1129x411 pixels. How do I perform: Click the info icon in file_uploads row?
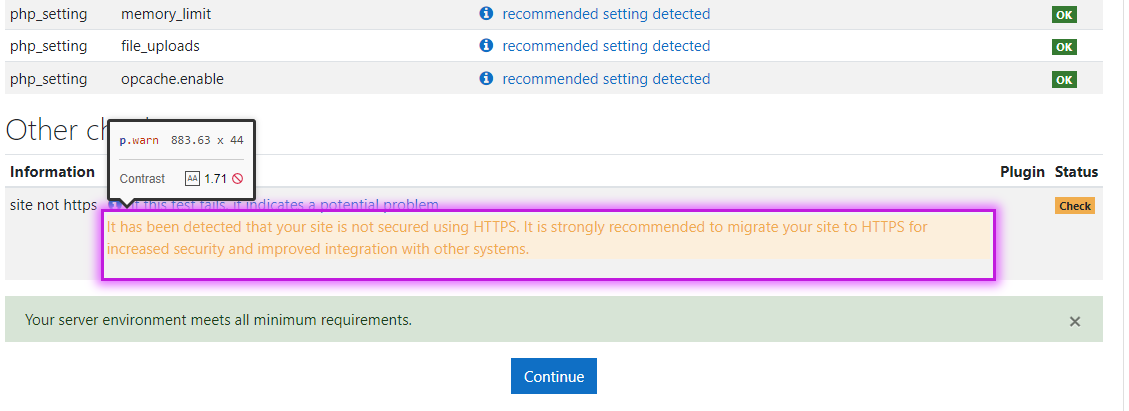tap(486, 45)
